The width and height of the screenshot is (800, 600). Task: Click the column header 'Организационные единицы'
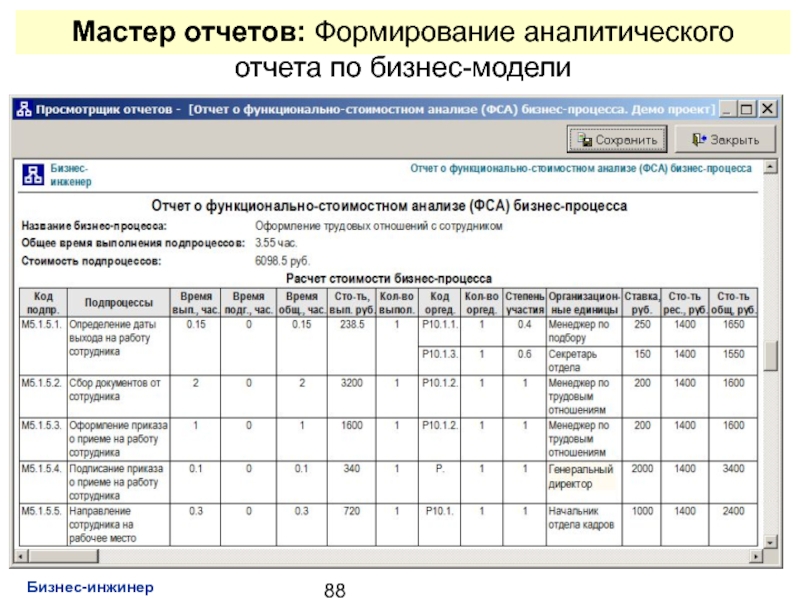pos(584,303)
